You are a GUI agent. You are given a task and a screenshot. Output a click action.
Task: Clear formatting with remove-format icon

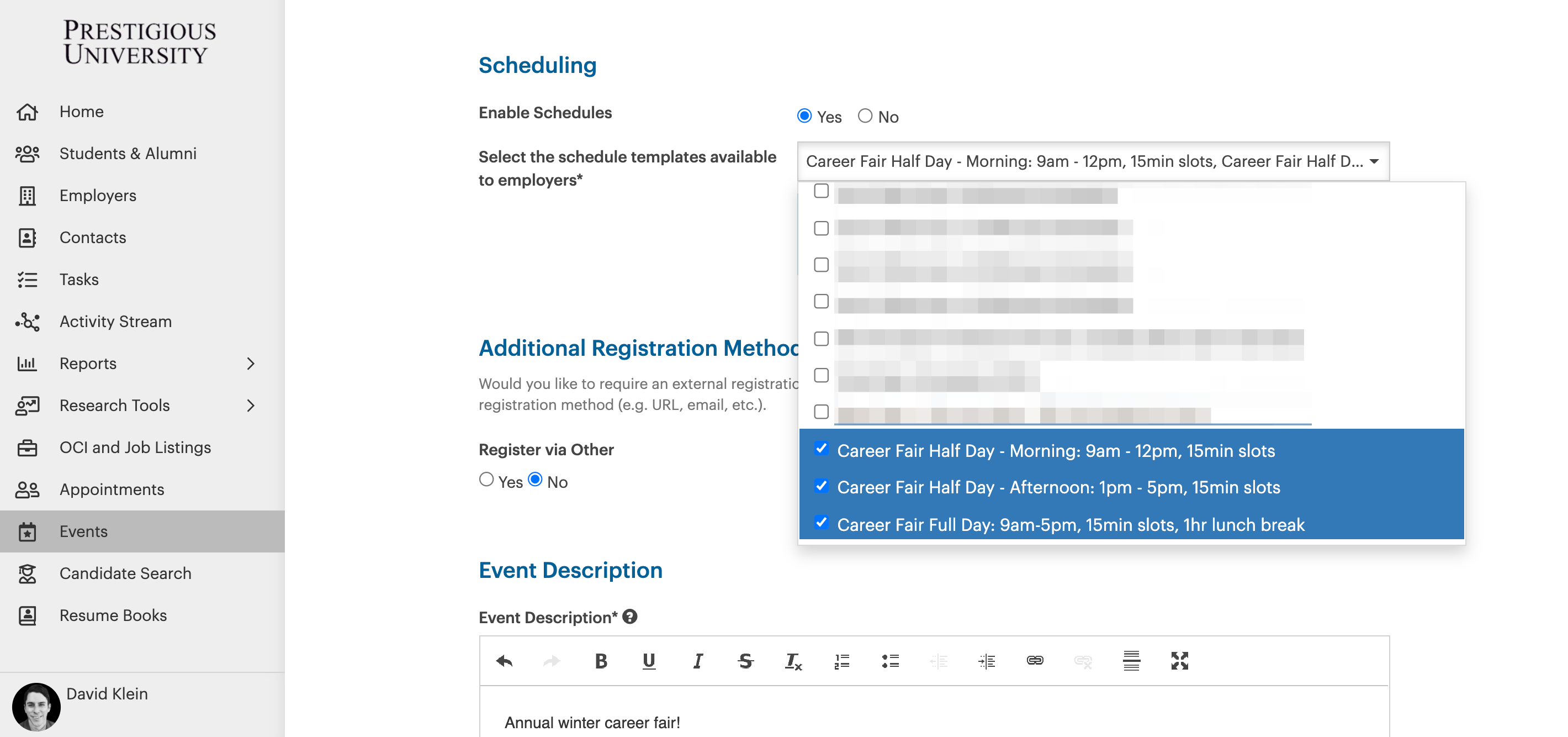click(x=793, y=661)
